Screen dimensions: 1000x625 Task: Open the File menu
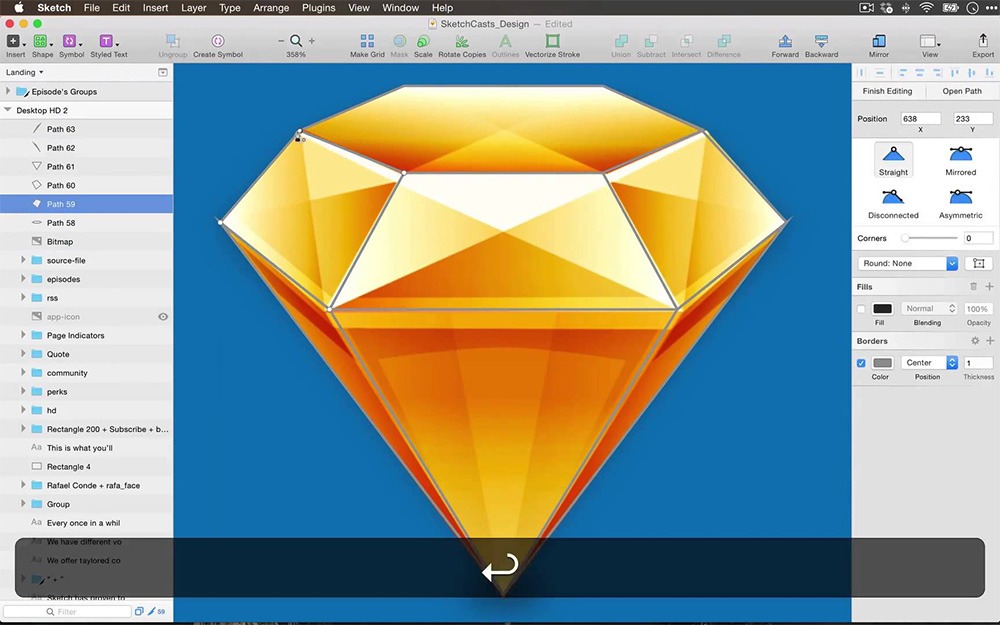[92, 8]
